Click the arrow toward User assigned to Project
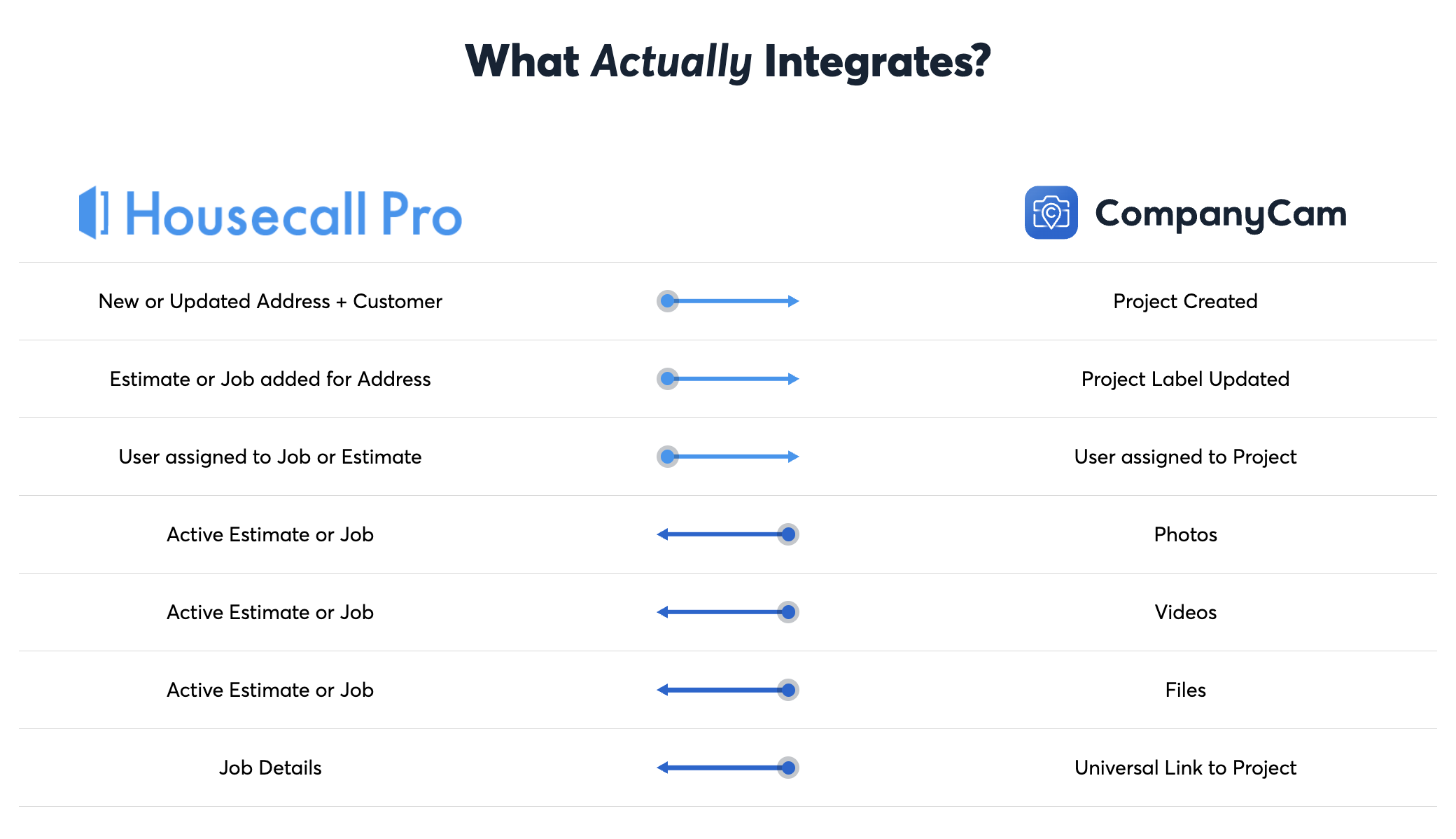This screenshot has height=839, width=1456. 728,457
